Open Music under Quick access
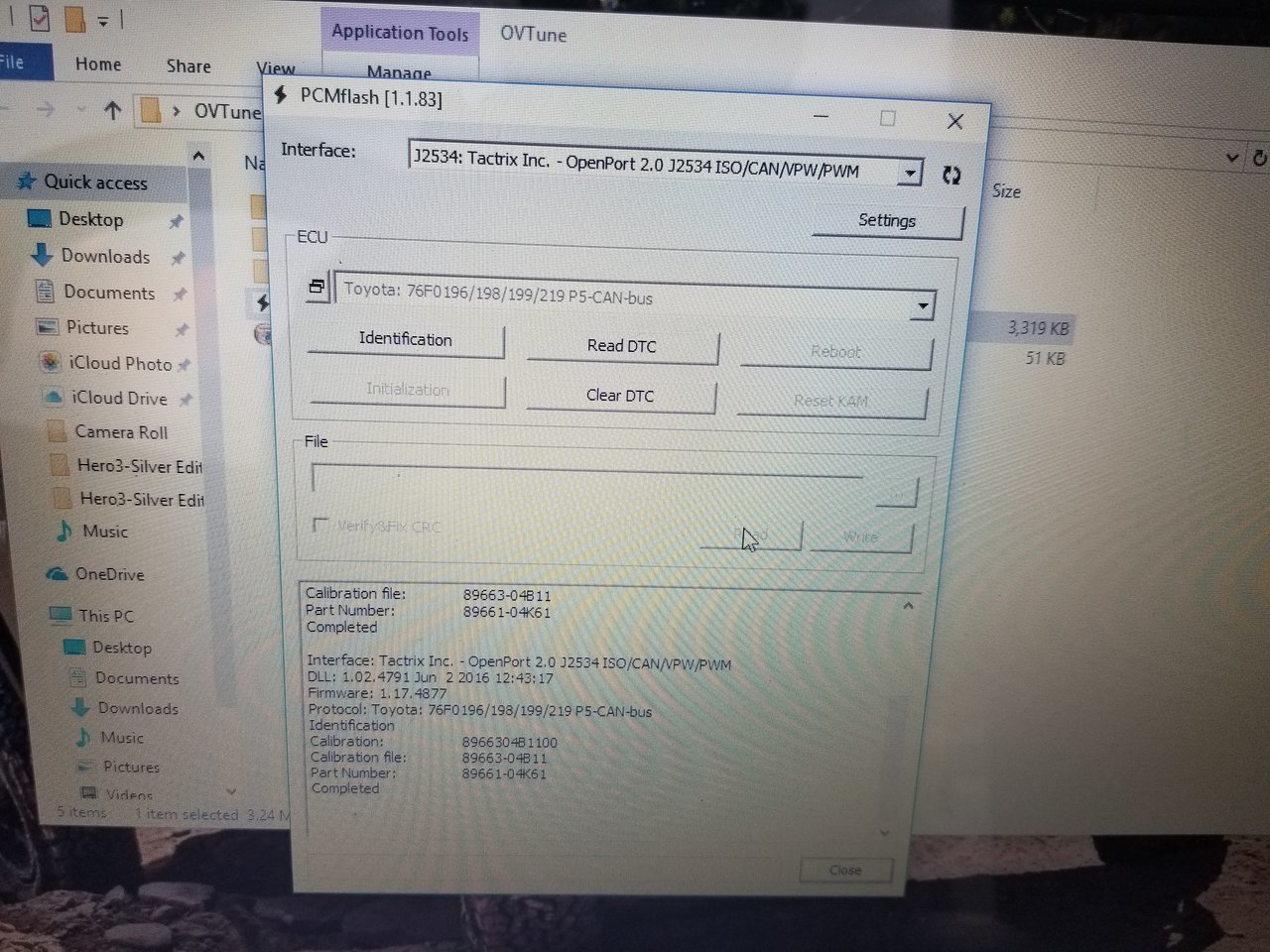This screenshot has width=1270, height=952. coord(105,532)
